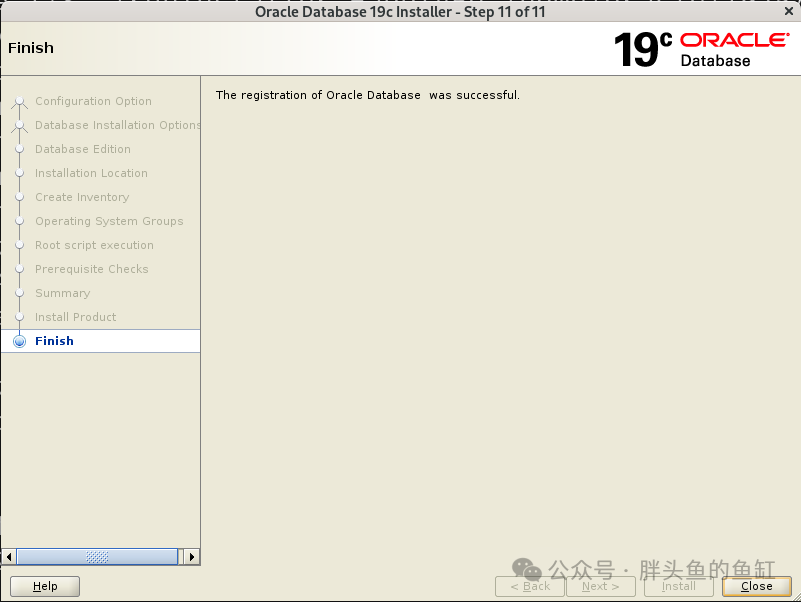The height and width of the screenshot is (602, 801).
Task: Select the Installation Location step
Action: pos(91,173)
